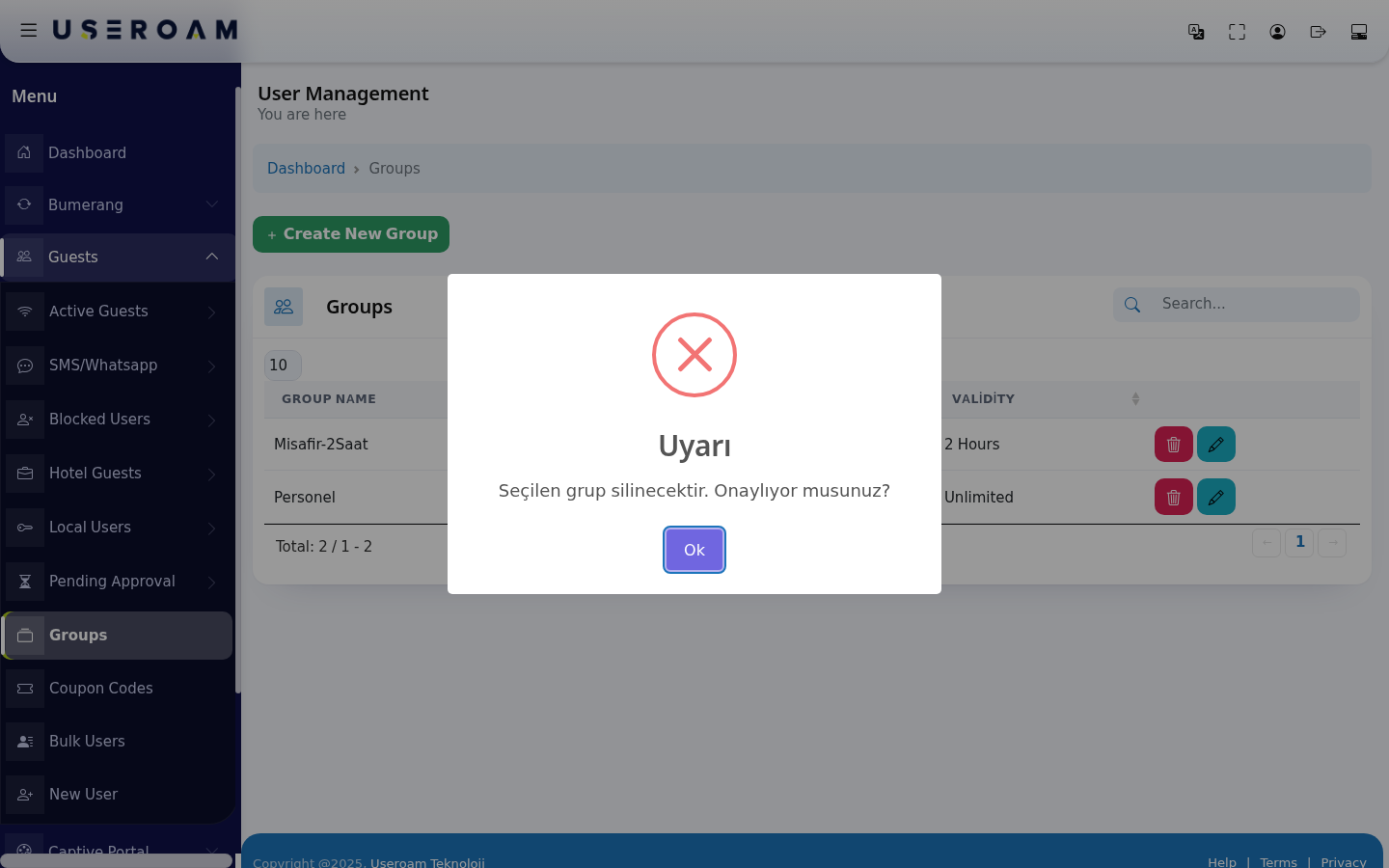Click the Groups panel people icon
This screenshot has width=1389, height=868.
coord(284,307)
